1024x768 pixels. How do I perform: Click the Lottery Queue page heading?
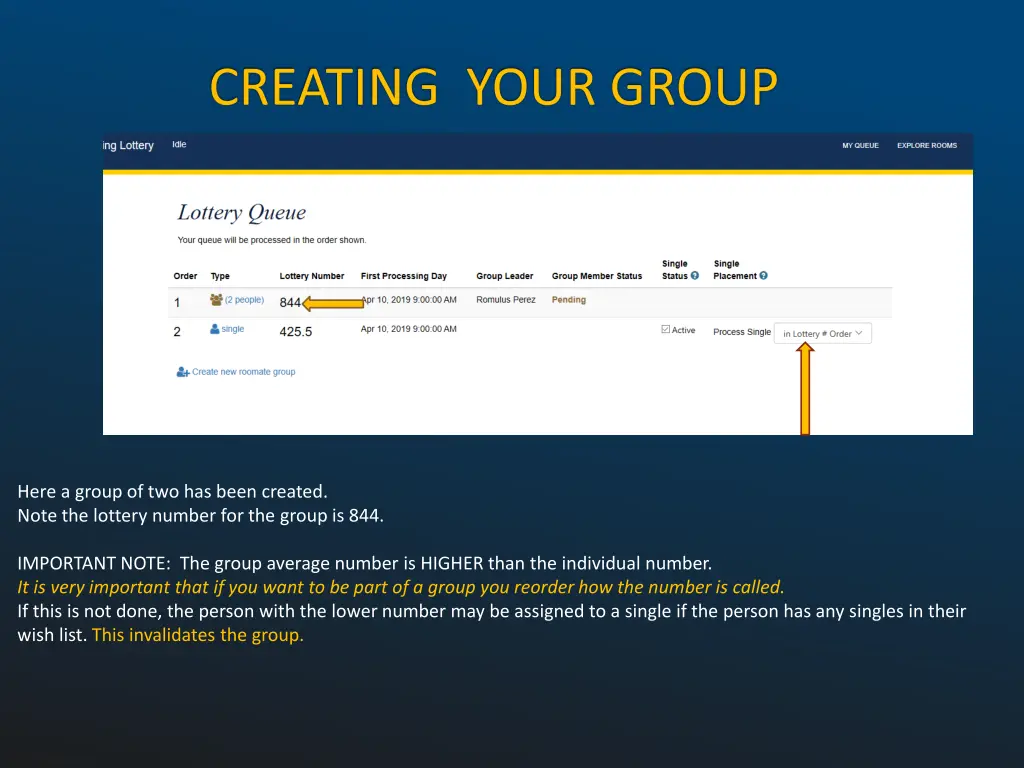241,213
